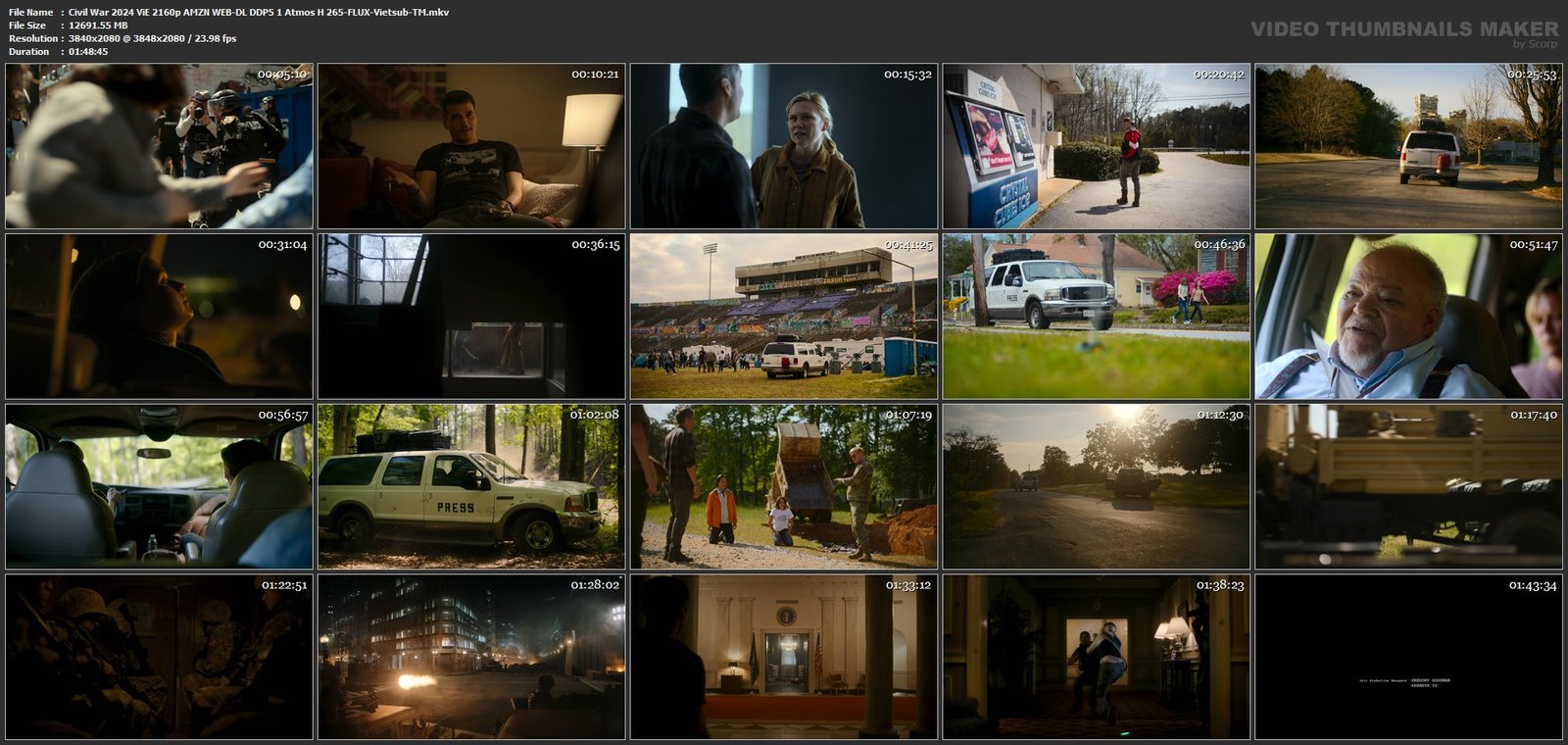Screen dimensions: 1568x745
Task: Choose the military truck frame at 01:17:40
Action: coord(1409,486)
